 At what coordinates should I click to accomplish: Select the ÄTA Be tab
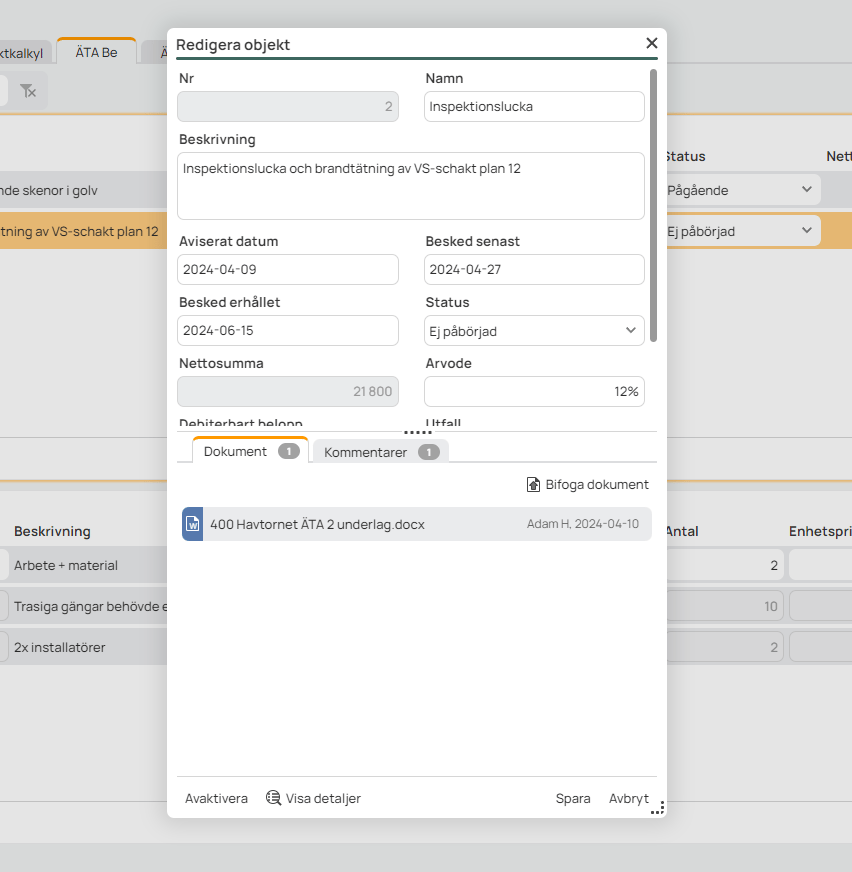pos(96,52)
